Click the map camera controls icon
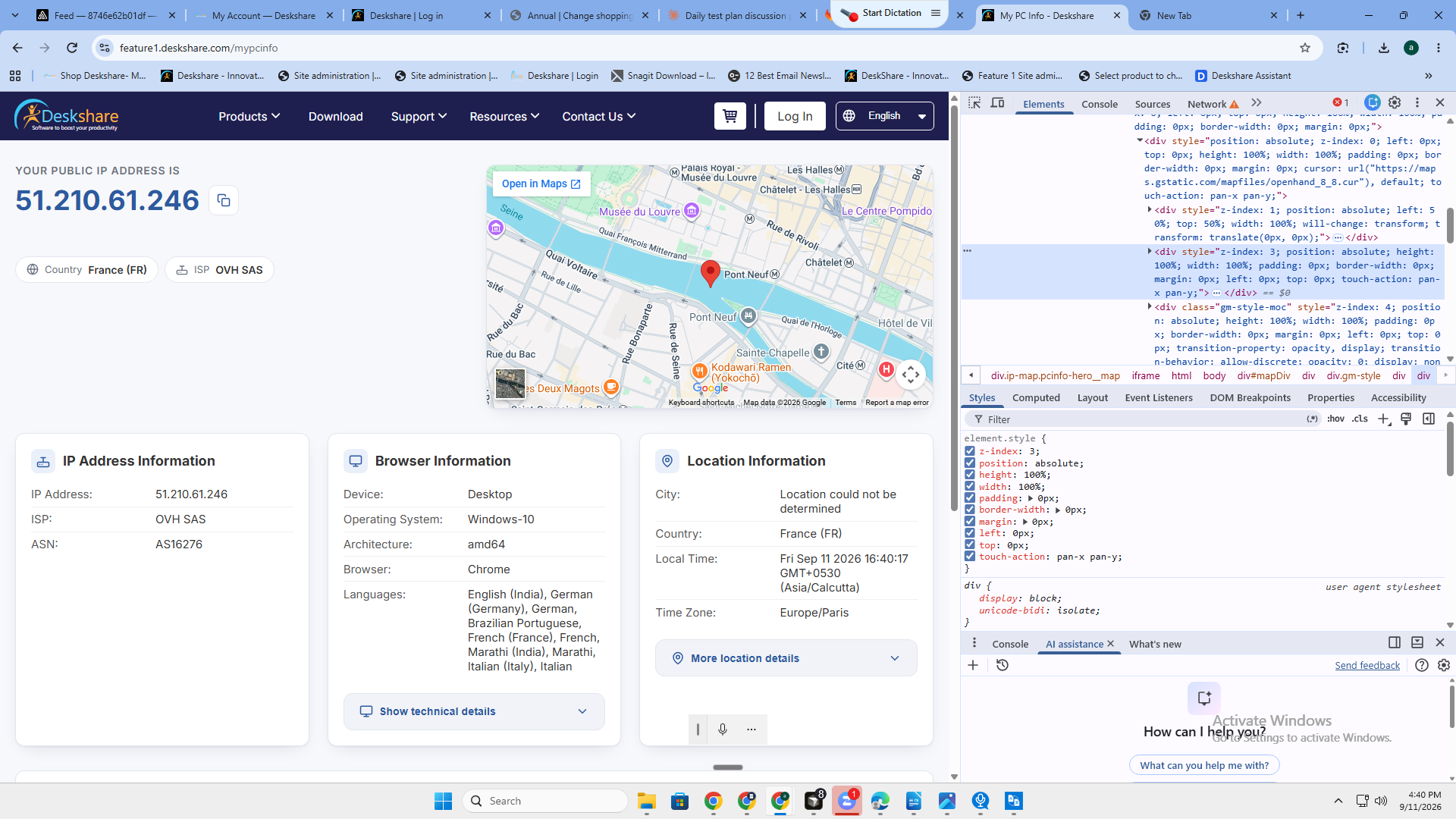Image resolution: width=1456 pixels, height=819 pixels. (911, 375)
